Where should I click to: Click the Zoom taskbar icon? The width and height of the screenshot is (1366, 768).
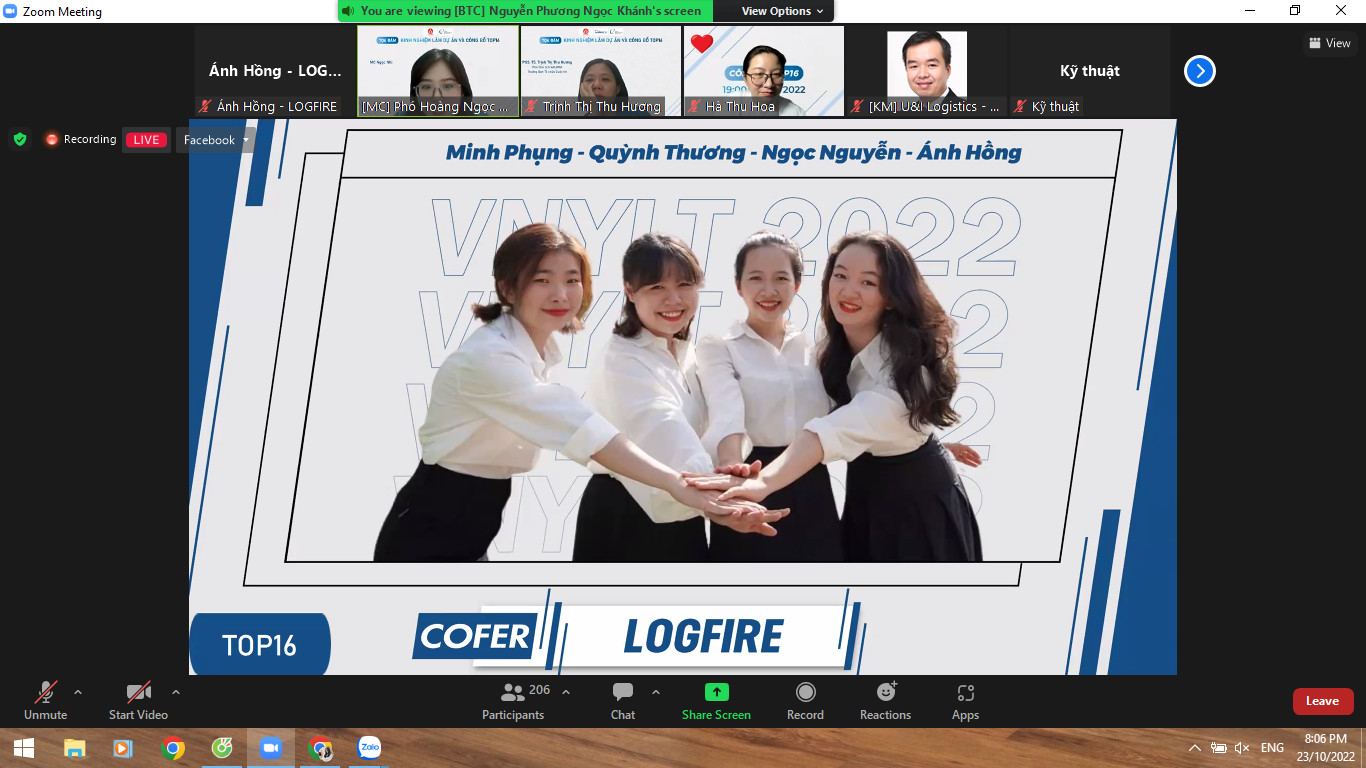(x=271, y=748)
